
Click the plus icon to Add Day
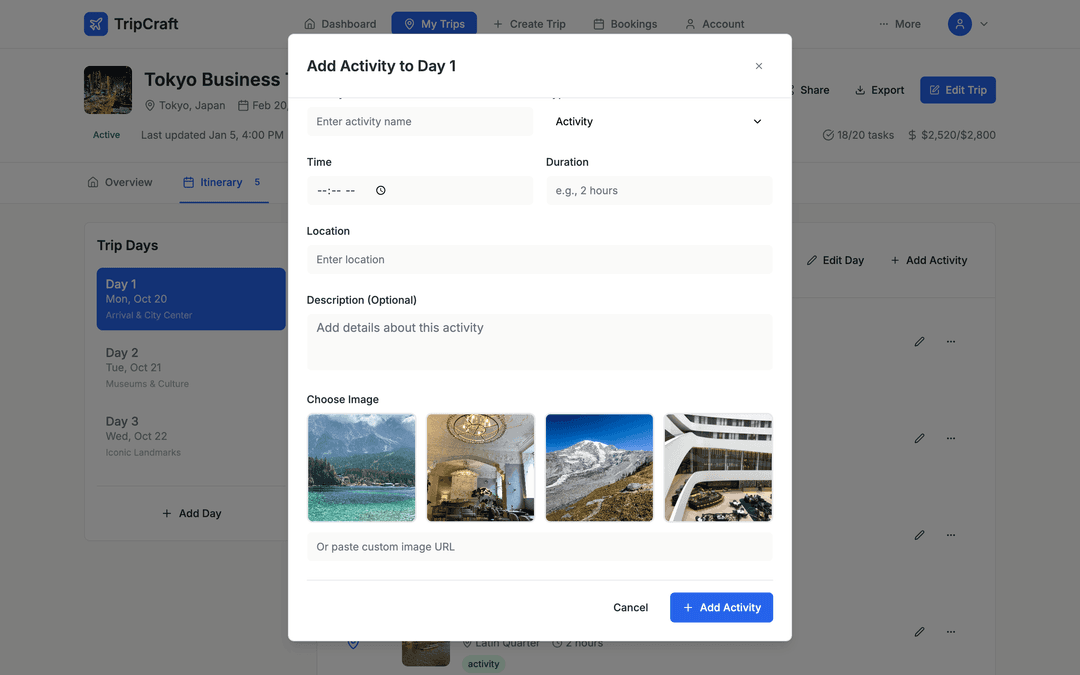pyautogui.click(x=167, y=513)
